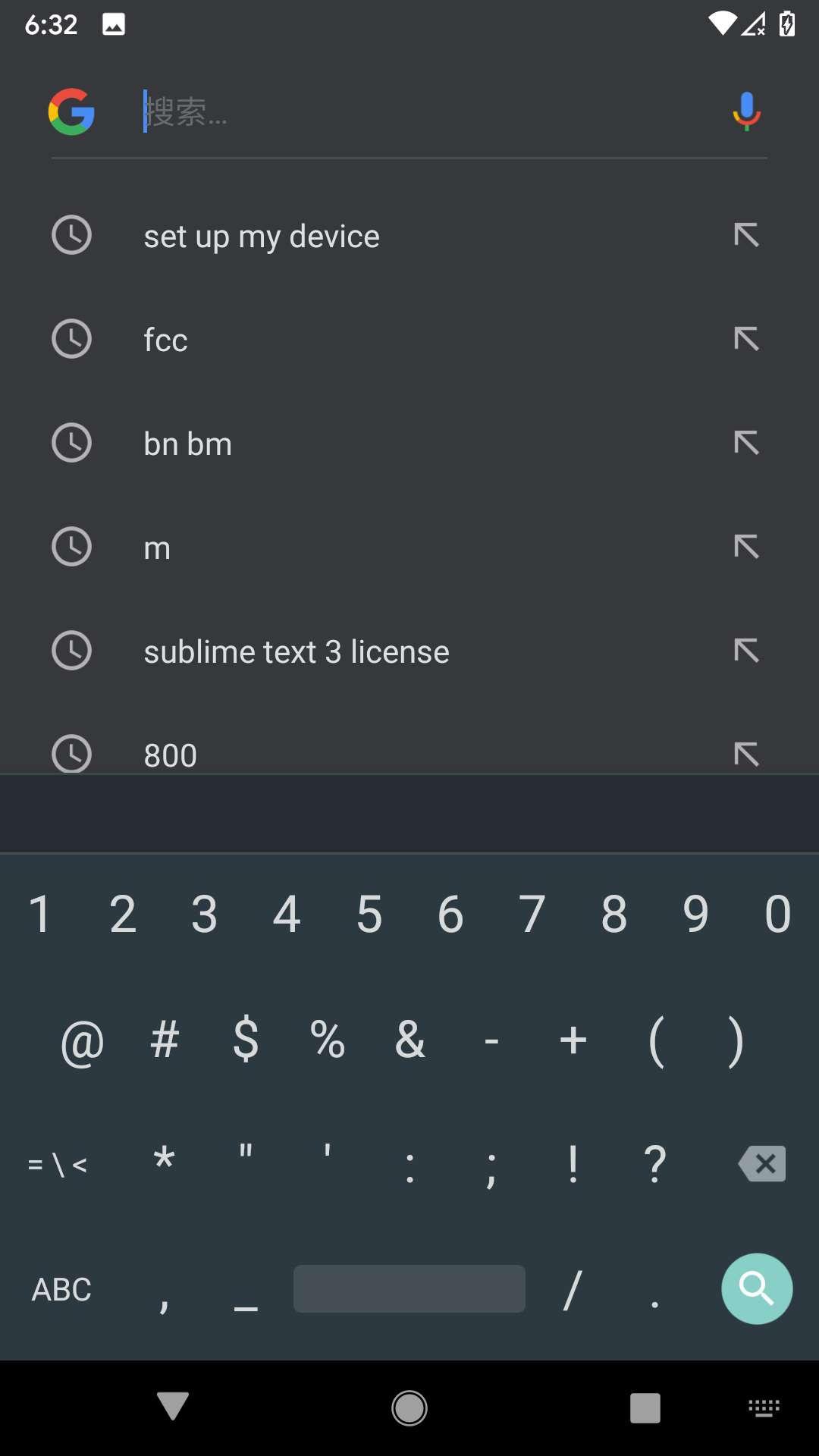Open the keyboard switcher icon
This screenshot has height=1456, width=819.
coord(764,1408)
